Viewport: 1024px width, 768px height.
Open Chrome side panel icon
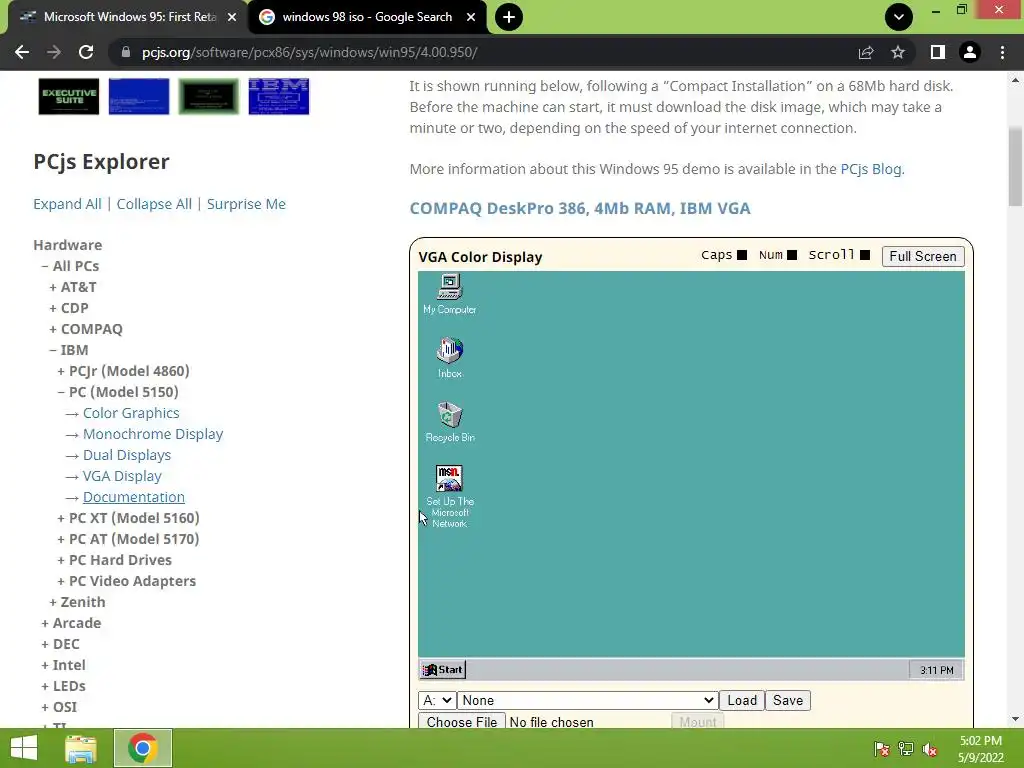click(938, 52)
